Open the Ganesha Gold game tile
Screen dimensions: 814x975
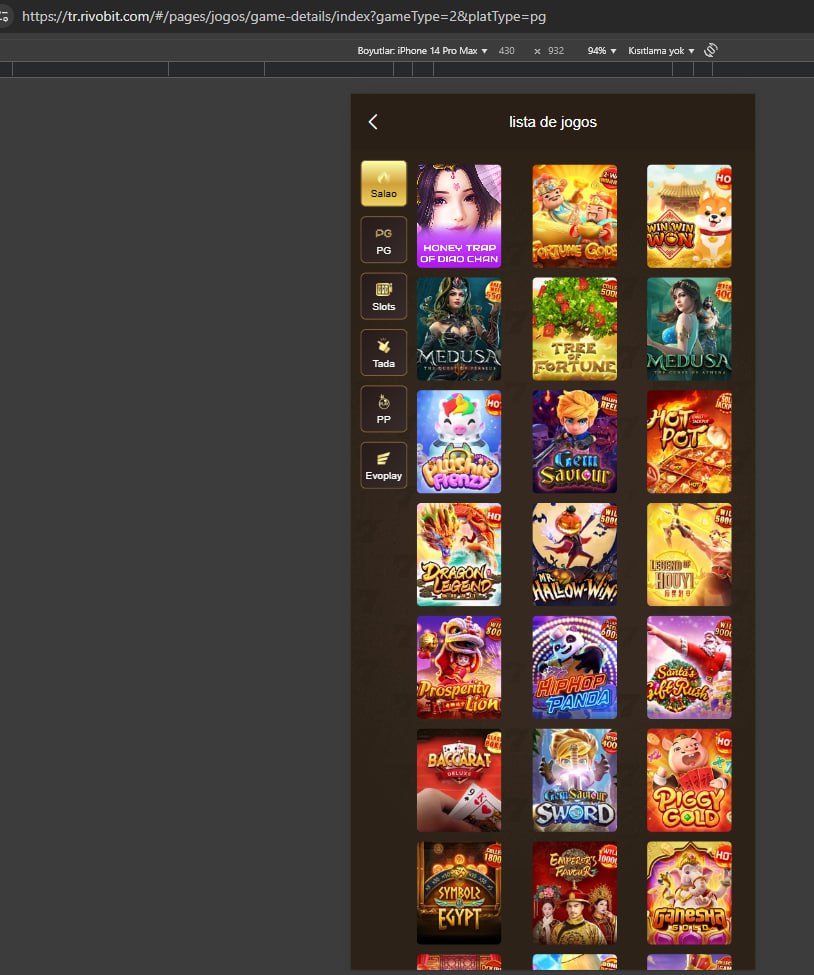[689, 893]
